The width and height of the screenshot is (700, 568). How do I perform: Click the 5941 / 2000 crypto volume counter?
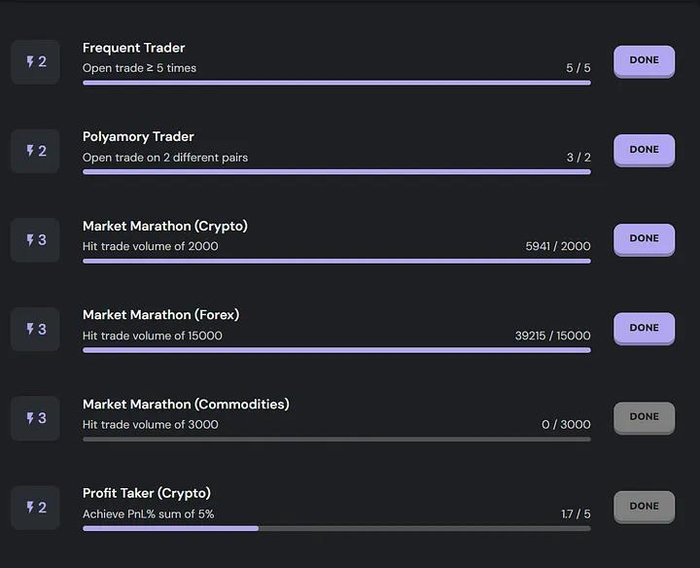click(557, 246)
